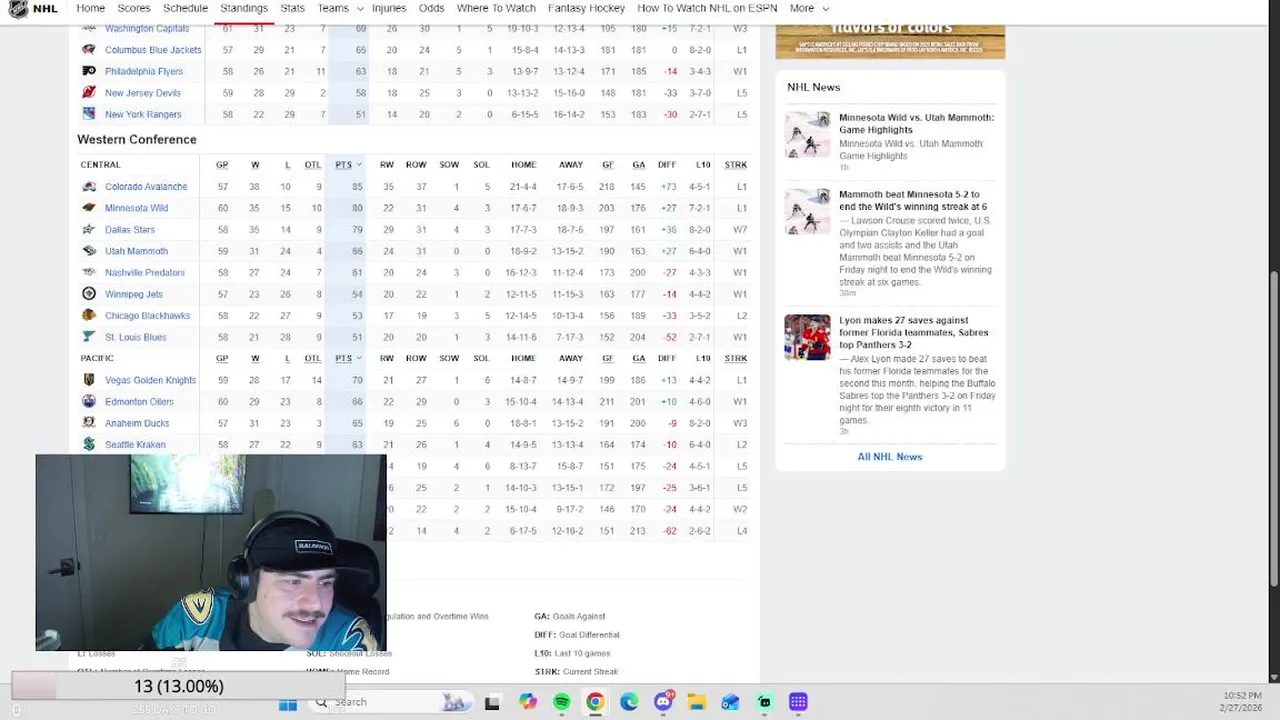1280x720 pixels.
Task: Expand the More dropdown menu
Action: [x=809, y=8]
